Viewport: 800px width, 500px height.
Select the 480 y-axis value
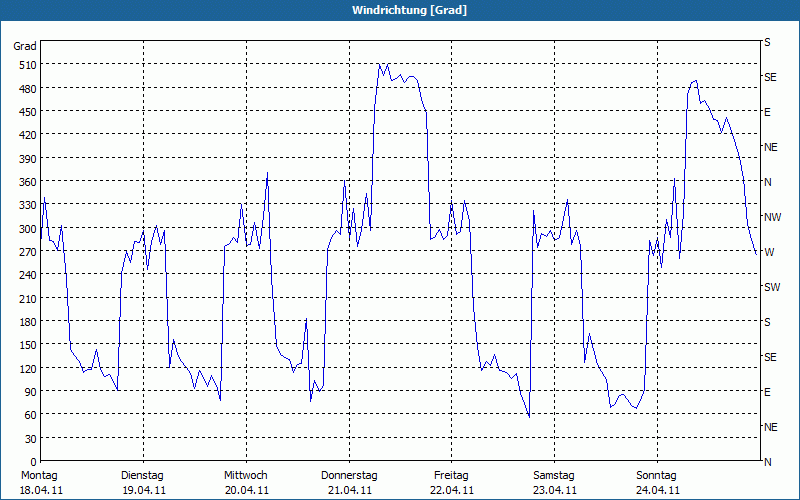coord(28,89)
